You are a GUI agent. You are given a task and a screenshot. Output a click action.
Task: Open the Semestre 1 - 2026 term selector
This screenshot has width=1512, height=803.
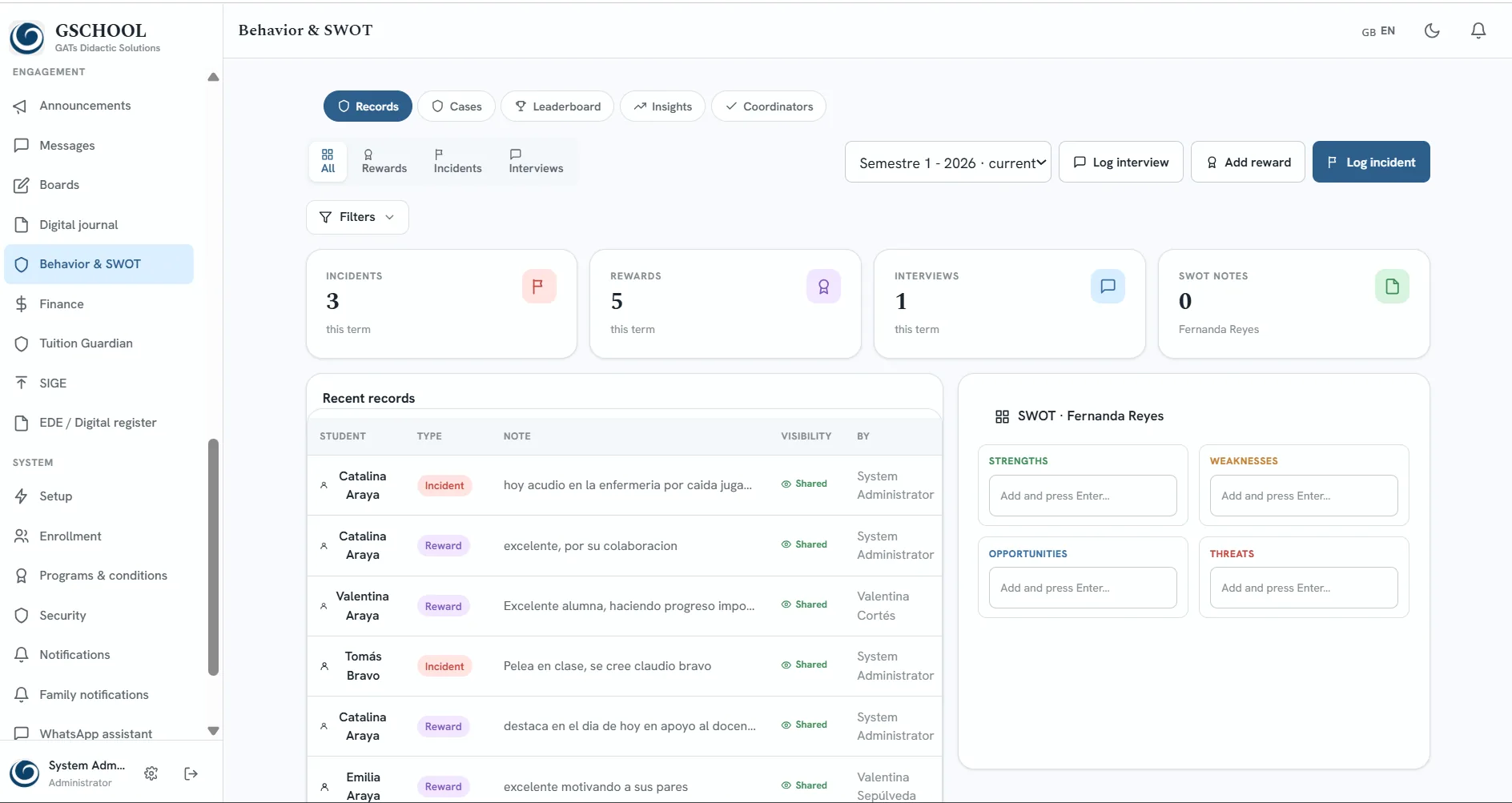tap(948, 163)
